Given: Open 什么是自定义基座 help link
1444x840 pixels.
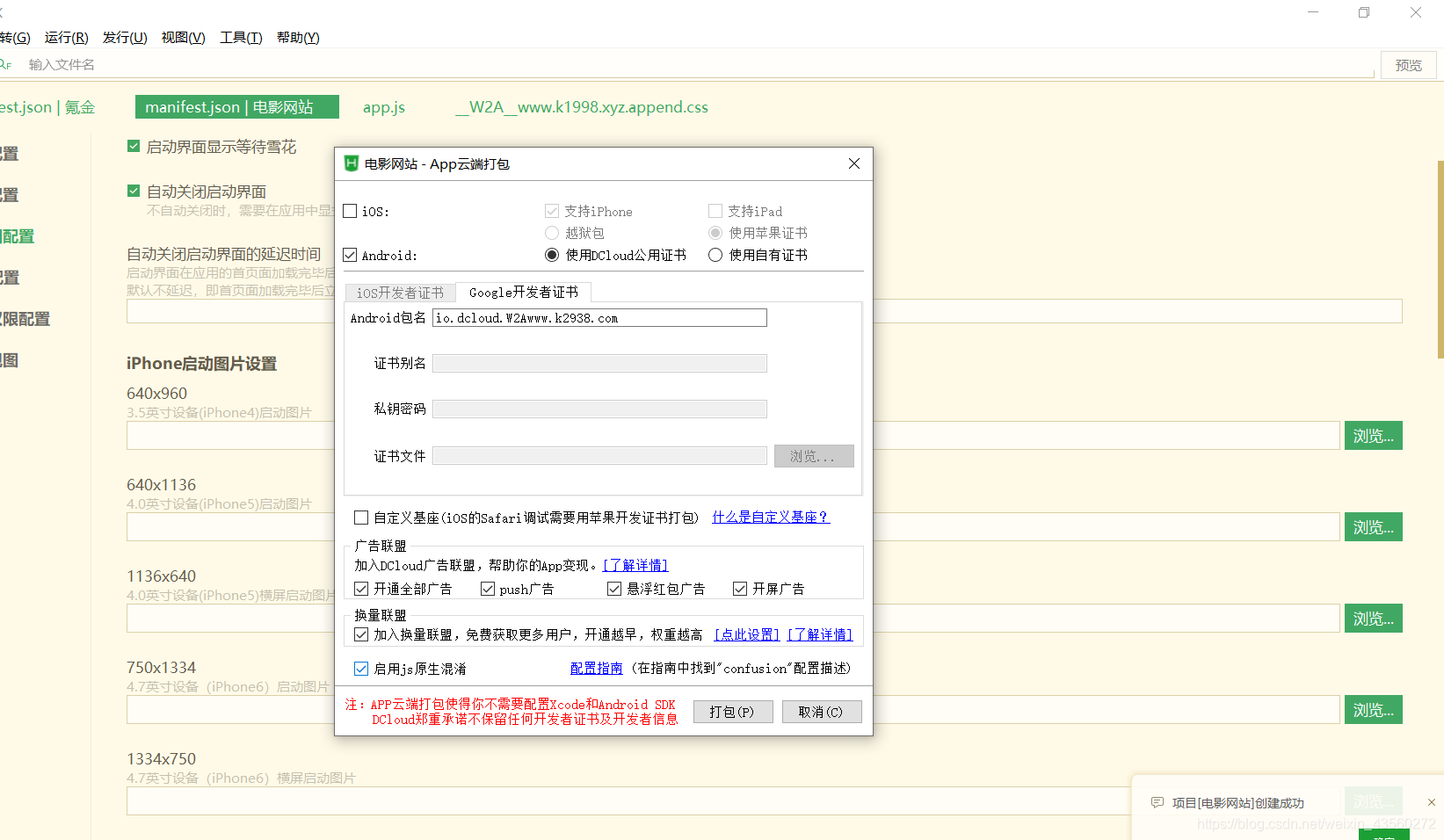Looking at the screenshot, I should click(x=771, y=517).
